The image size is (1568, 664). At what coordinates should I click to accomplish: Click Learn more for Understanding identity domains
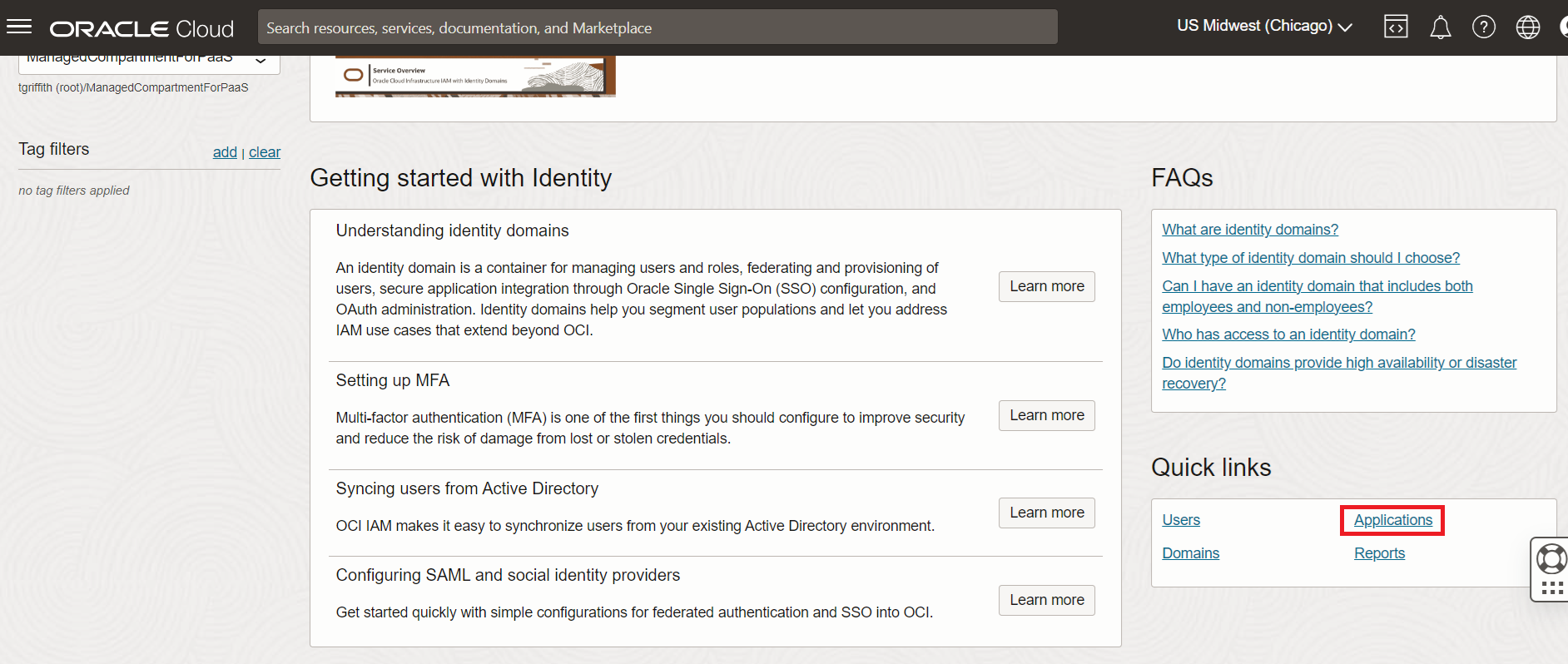point(1046,286)
